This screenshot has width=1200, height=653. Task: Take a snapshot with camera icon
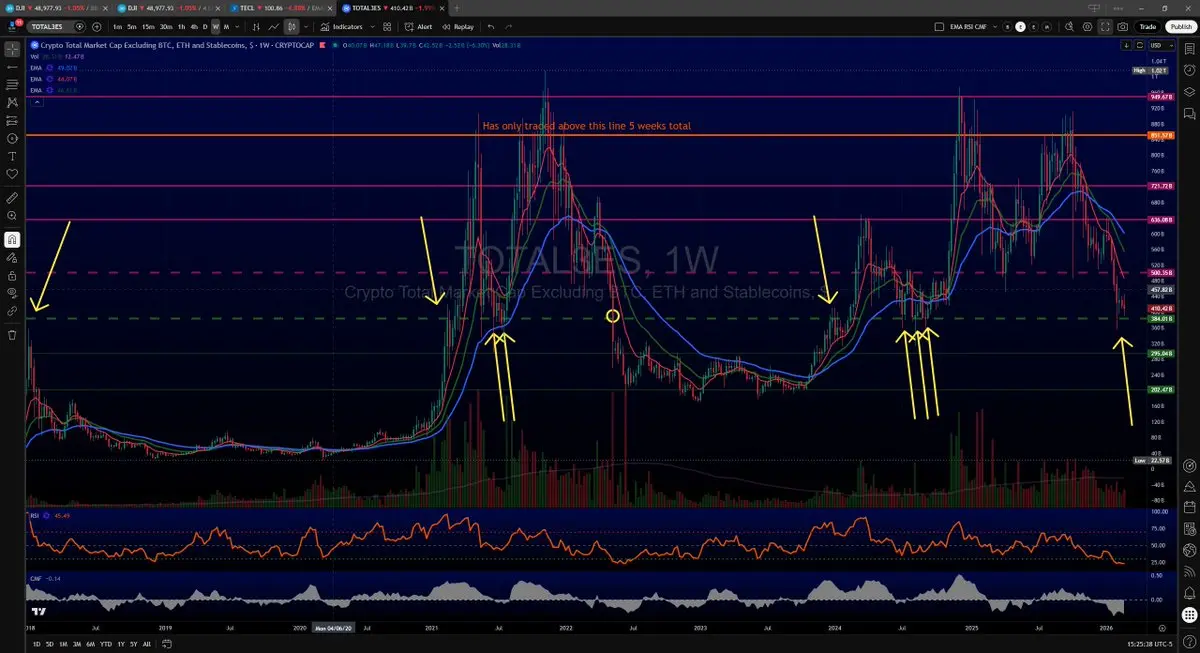[1123, 27]
